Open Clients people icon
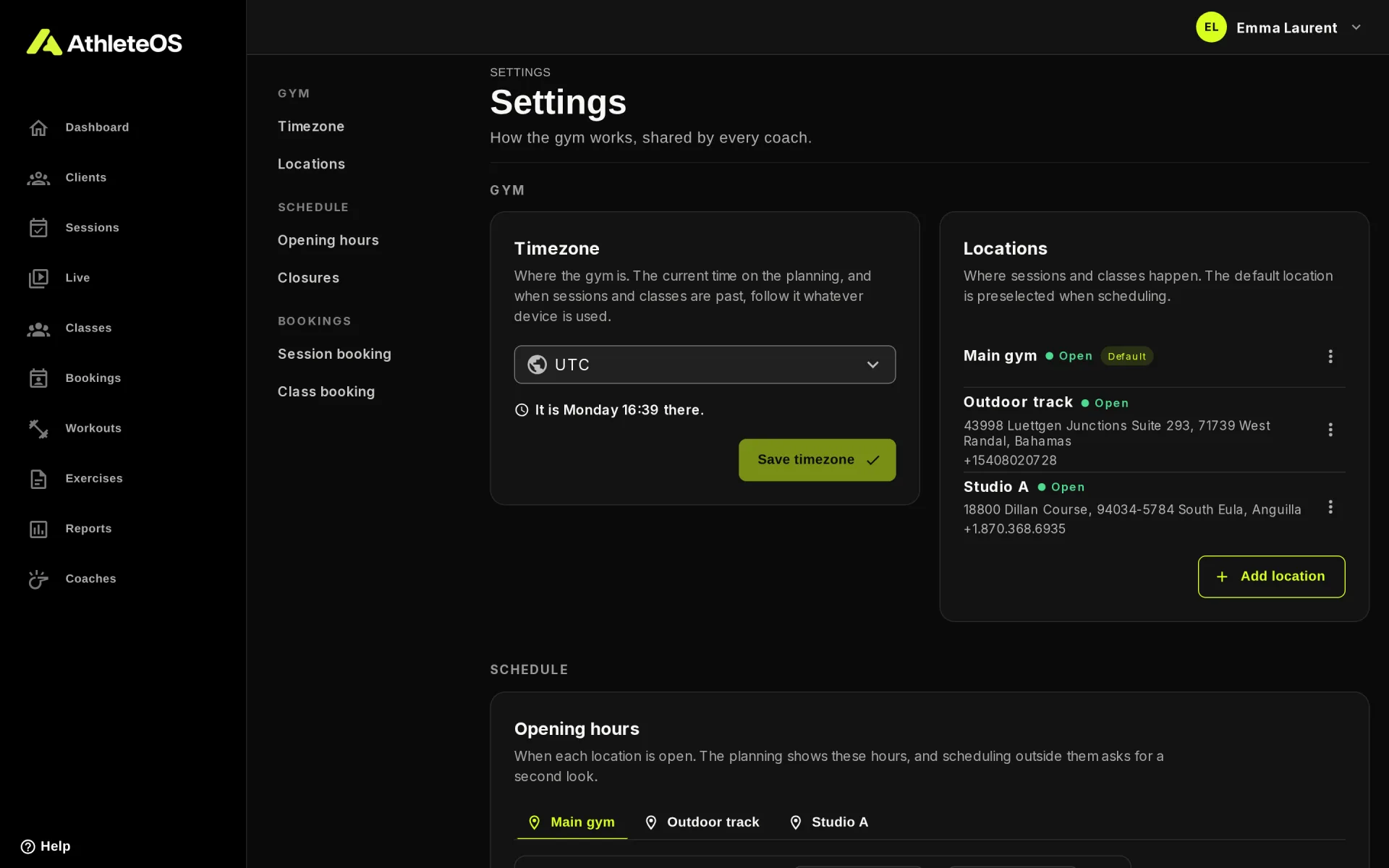 38,178
